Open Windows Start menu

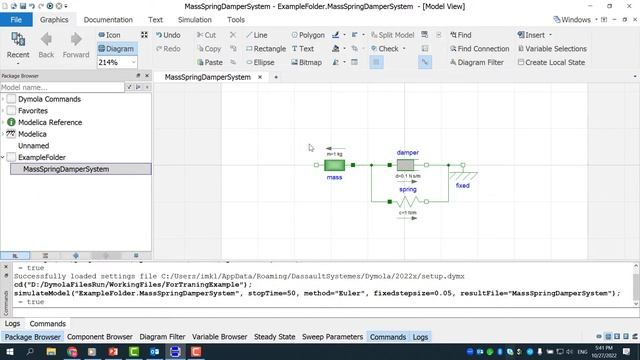coord(10,352)
